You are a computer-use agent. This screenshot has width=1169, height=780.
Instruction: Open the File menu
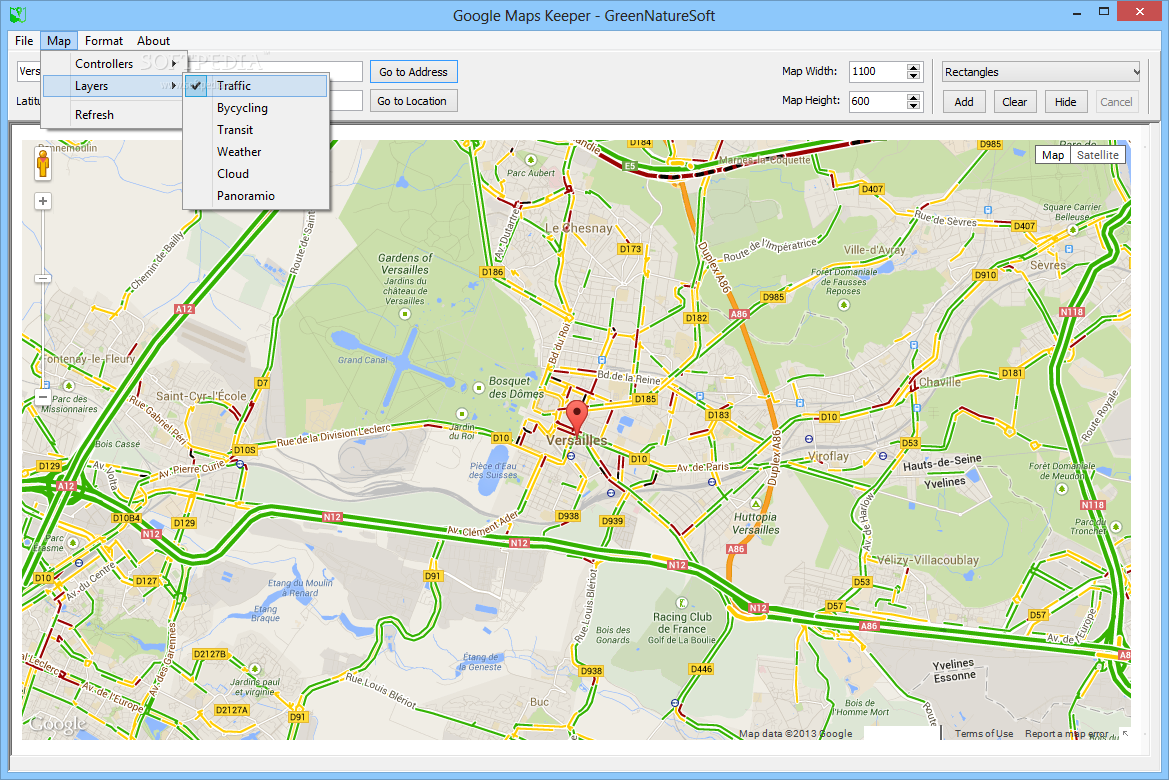[24, 41]
